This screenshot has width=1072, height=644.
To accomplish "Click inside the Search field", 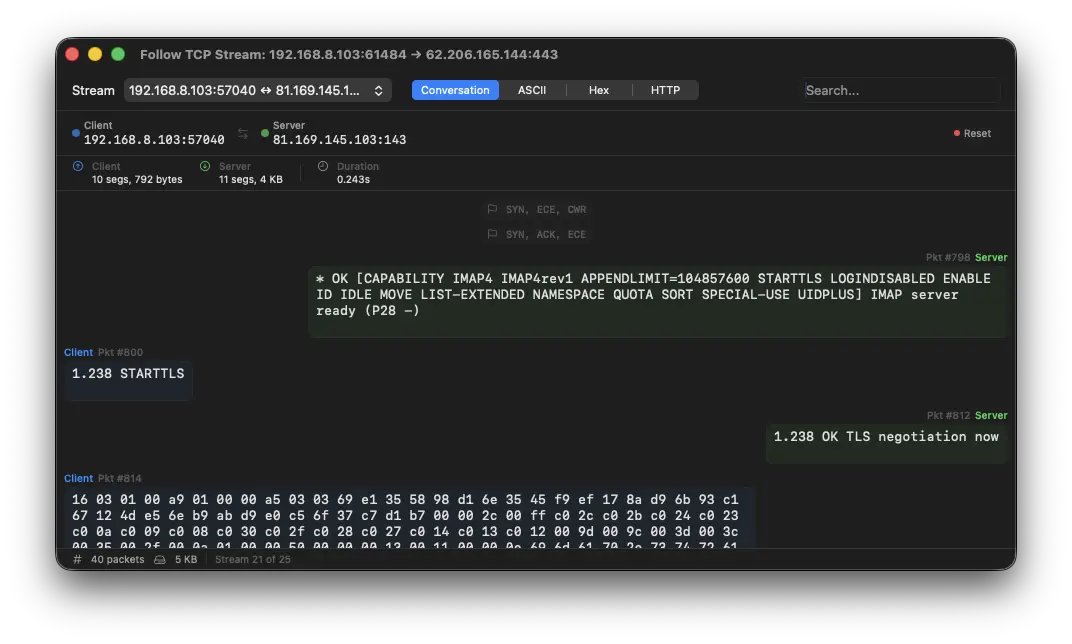I will [x=900, y=90].
